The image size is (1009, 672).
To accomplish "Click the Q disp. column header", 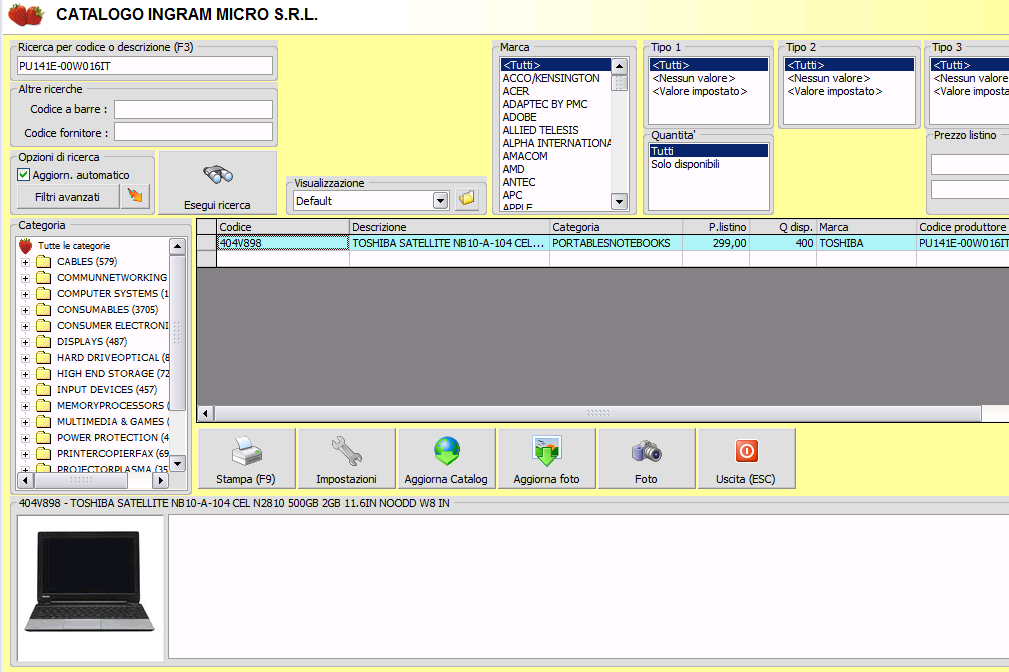I will point(783,227).
